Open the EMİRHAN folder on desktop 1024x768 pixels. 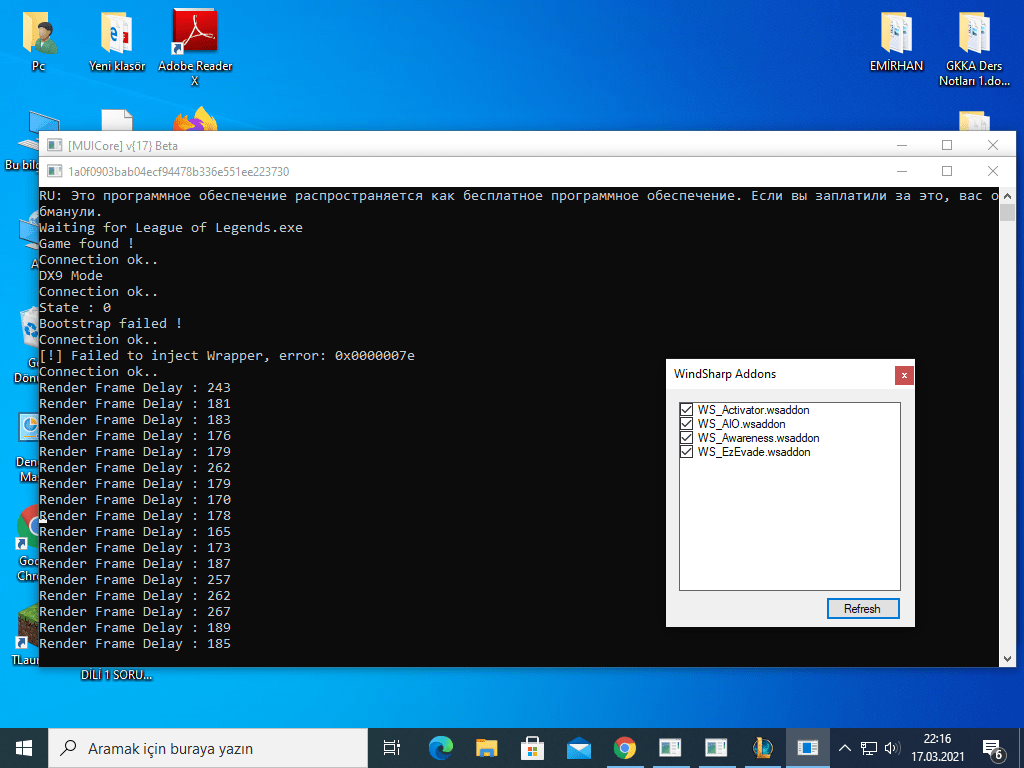(896, 40)
